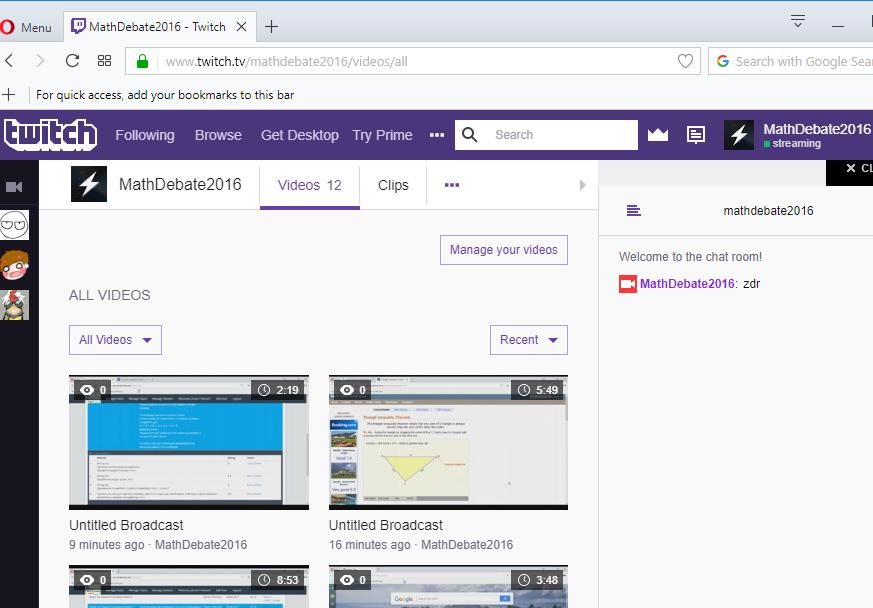
Task: Open more options in Twitch top nav
Action: (x=437, y=135)
